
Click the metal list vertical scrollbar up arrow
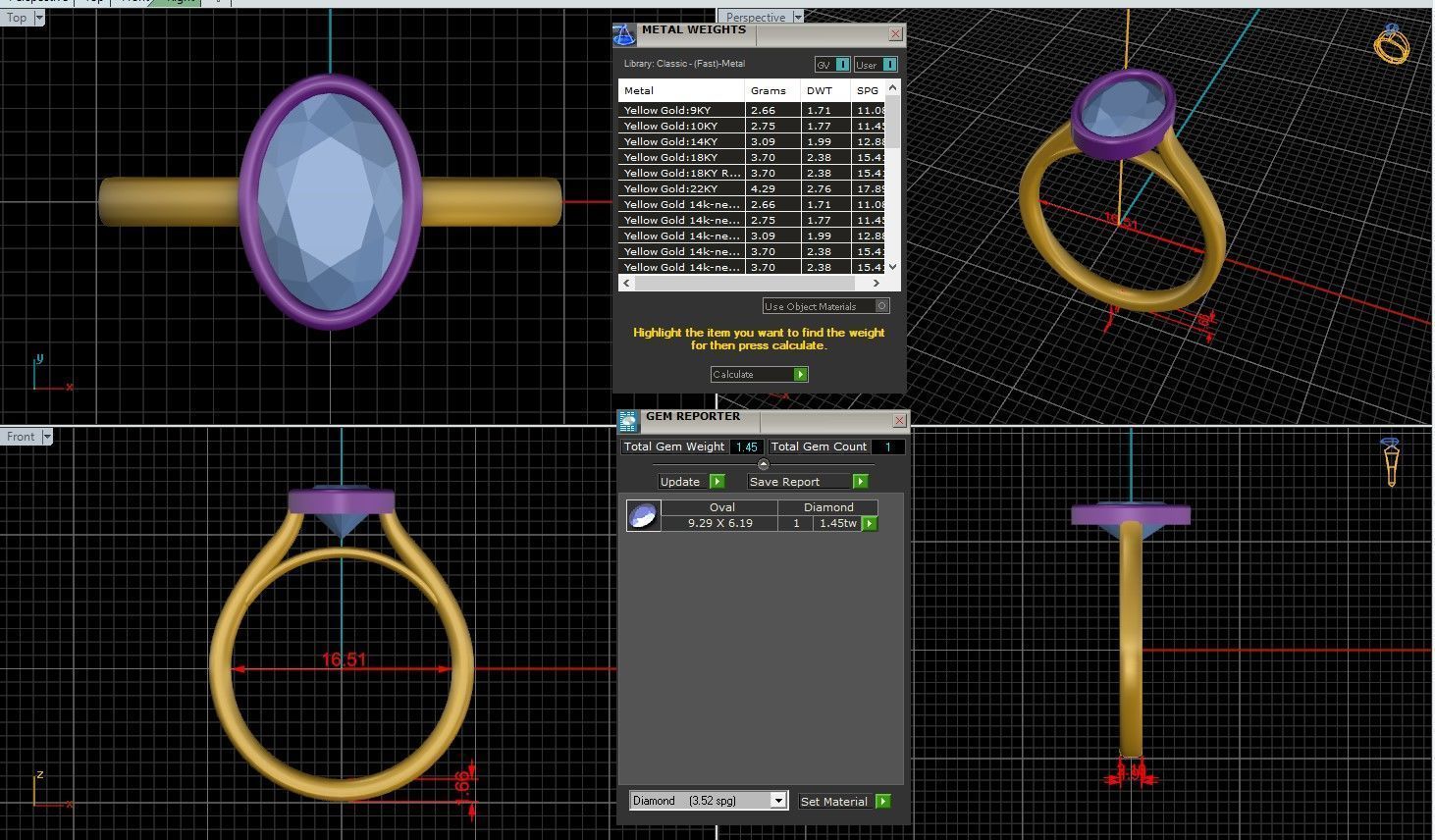pyautogui.click(x=892, y=88)
